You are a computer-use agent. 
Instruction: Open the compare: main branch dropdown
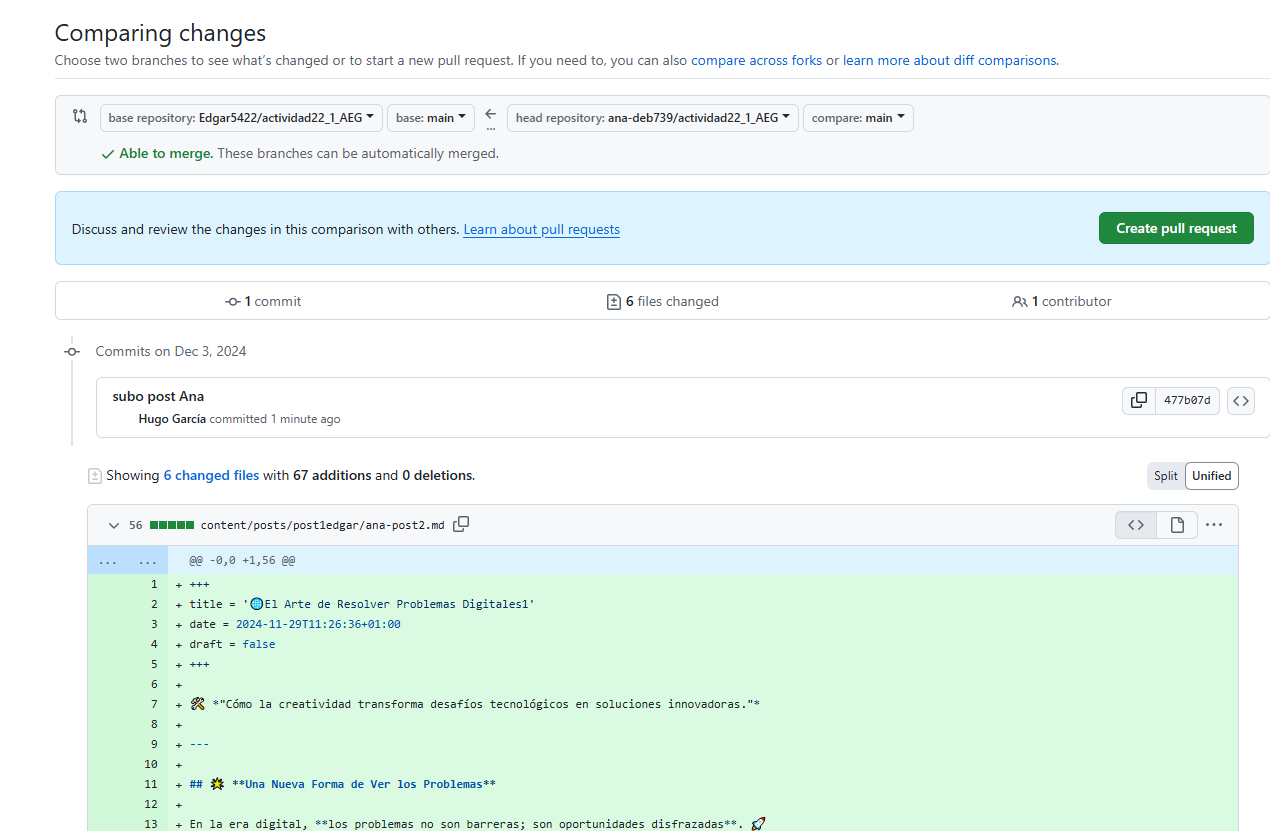(x=857, y=118)
